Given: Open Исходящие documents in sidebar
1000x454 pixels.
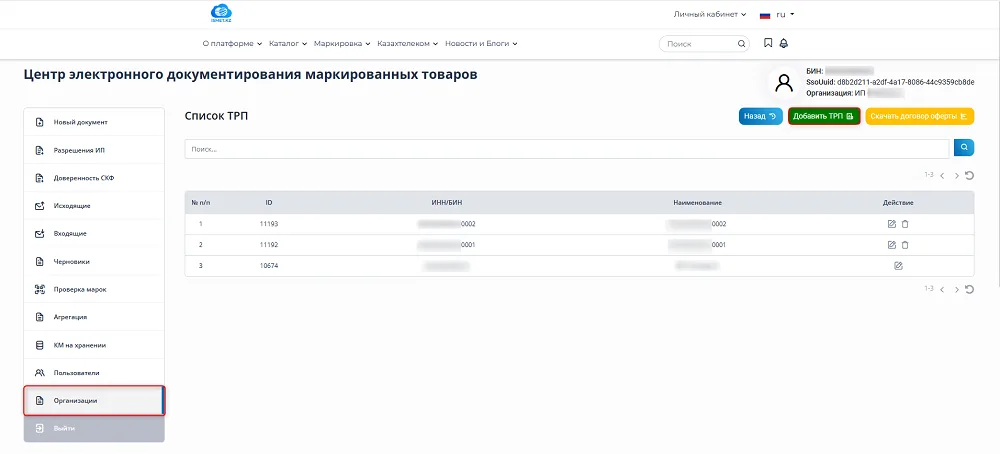Looking at the screenshot, I should tap(94, 206).
